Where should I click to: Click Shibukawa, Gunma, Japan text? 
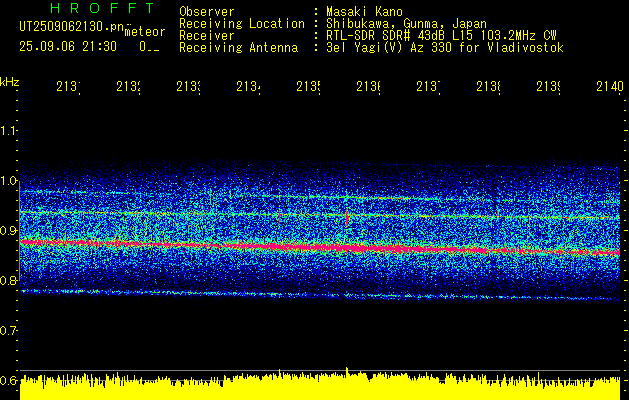coord(406,24)
